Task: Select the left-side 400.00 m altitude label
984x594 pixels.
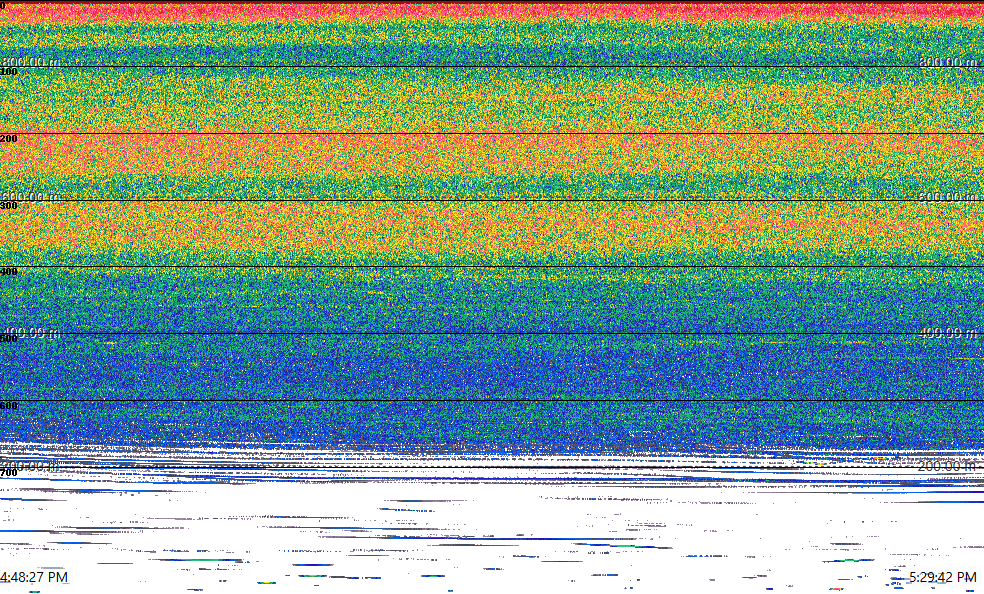Action: tap(31, 332)
